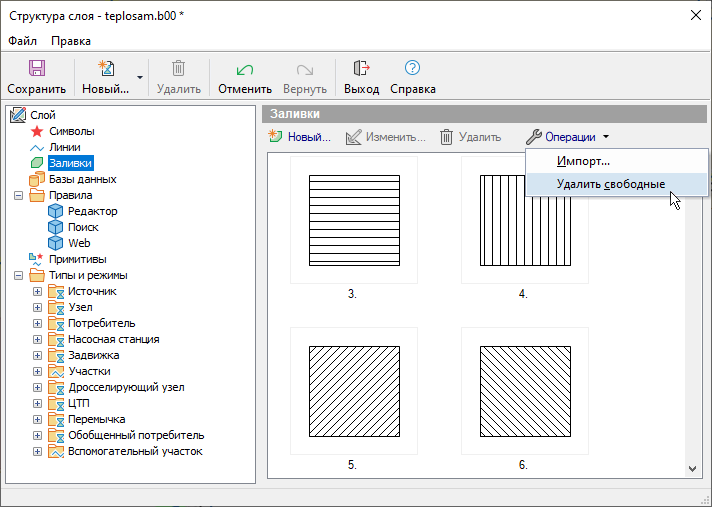The image size is (712, 507).
Task: Click the Новый button in Заливки panel
Action: pos(300,137)
